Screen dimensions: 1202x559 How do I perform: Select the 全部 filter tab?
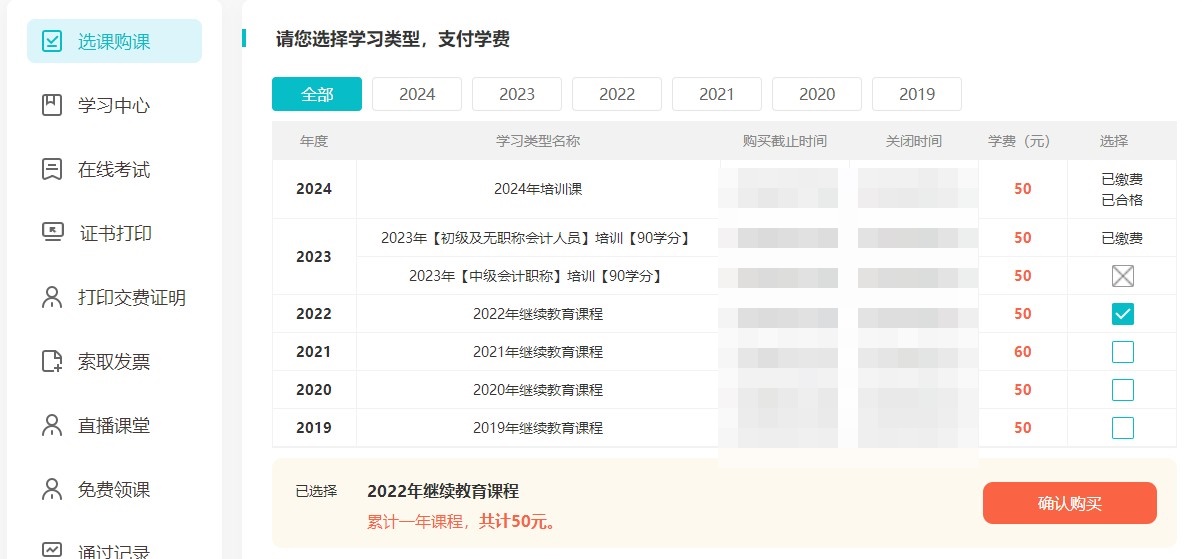(x=317, y=94)
